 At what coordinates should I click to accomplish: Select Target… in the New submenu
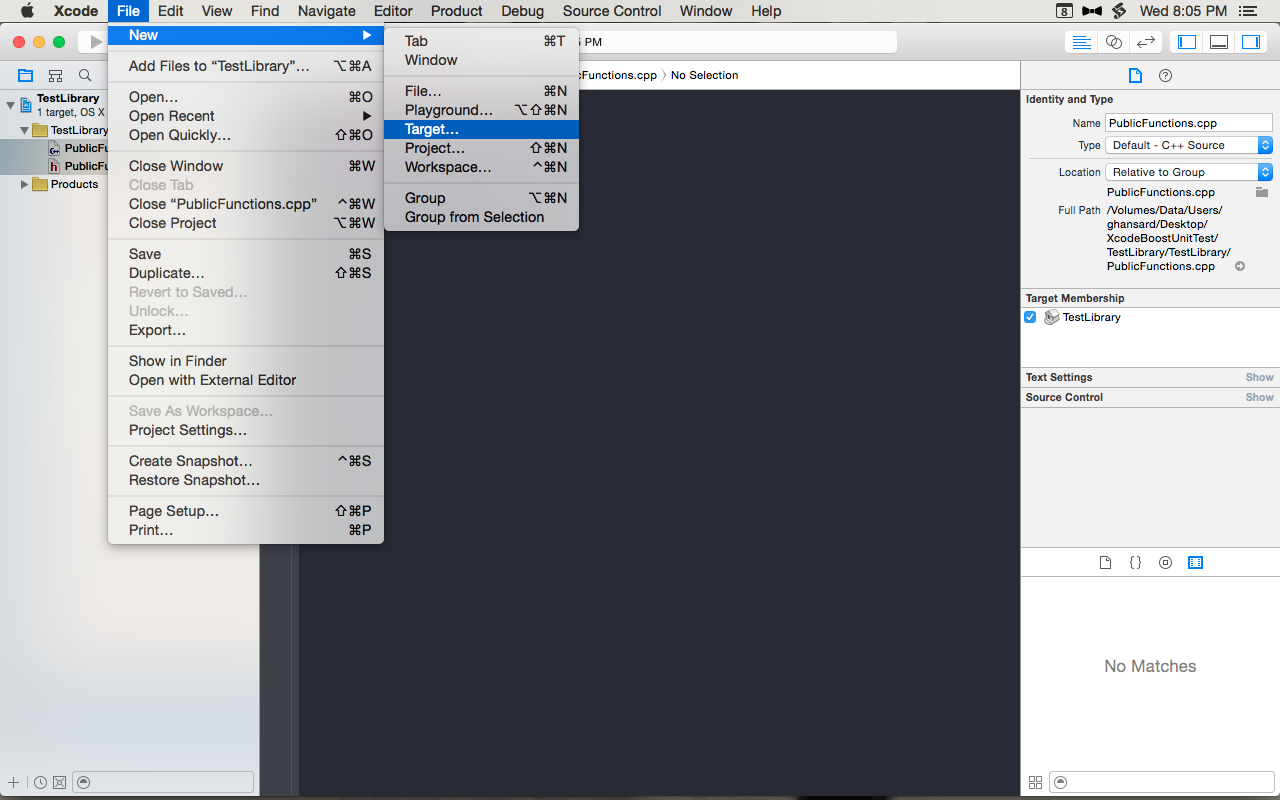pos(481,129)
